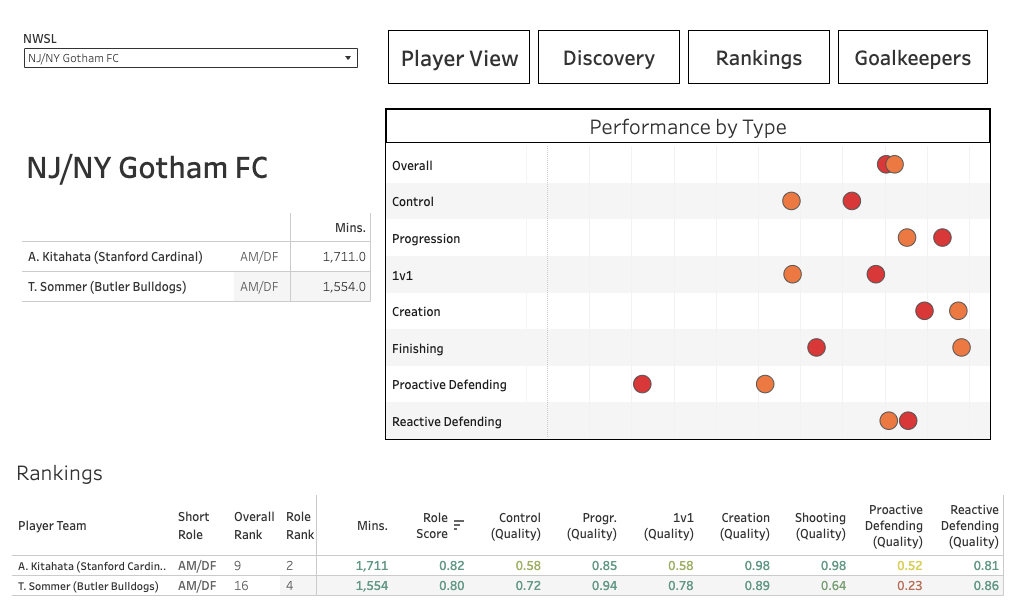This screenshot has height=608, width=1028.
Task: Click the Shooting (Quality) column header
Action: [820, 525]
